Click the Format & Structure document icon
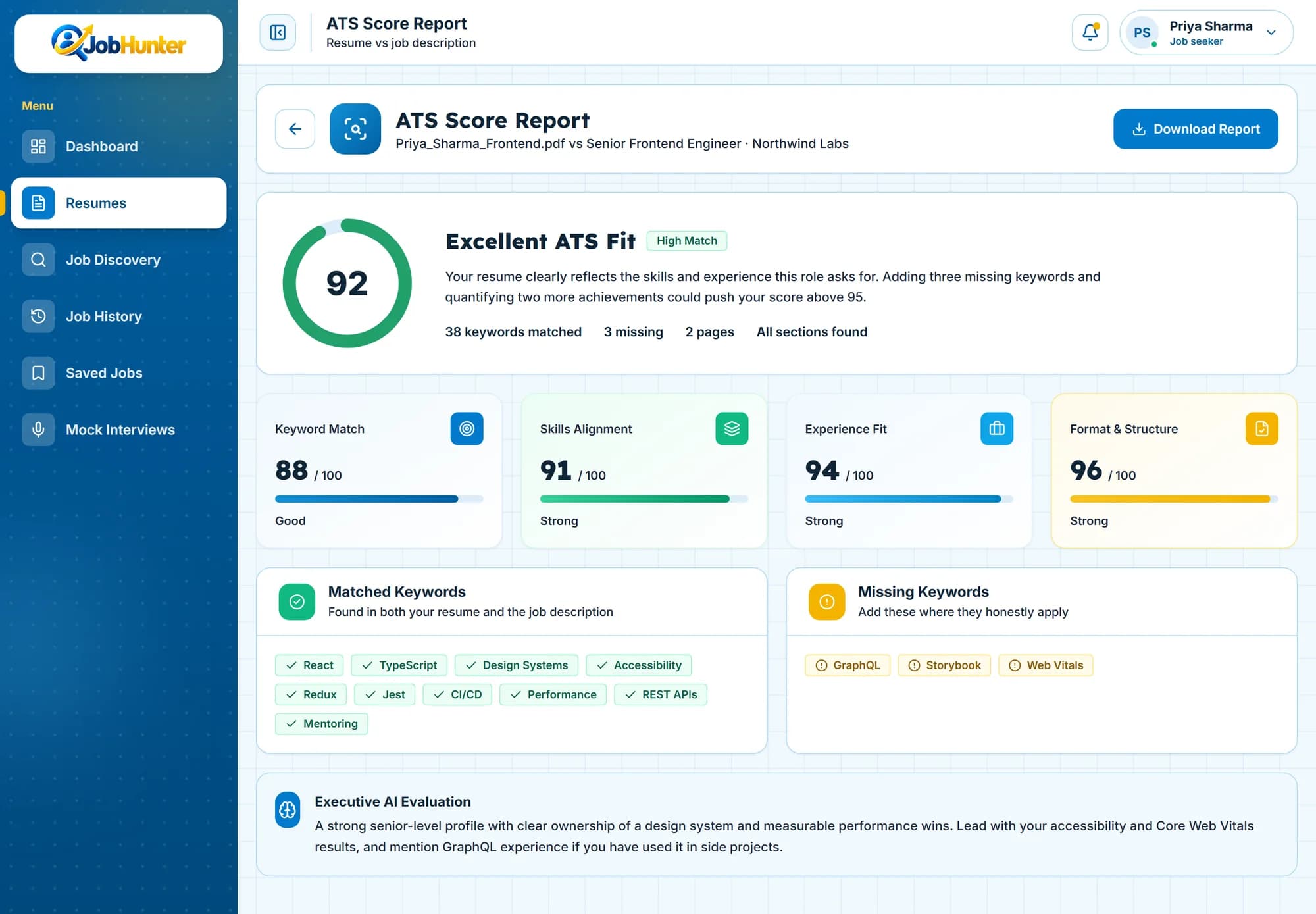This screenshot has width=1316, height=914. [1261, 428]
